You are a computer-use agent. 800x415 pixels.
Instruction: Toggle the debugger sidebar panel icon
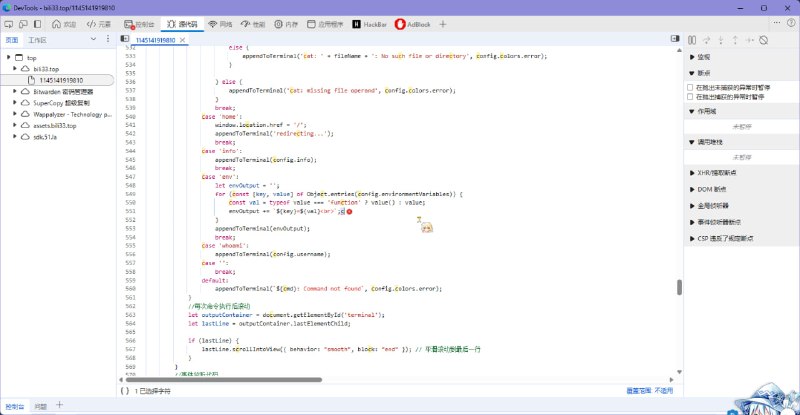[673, 40]
